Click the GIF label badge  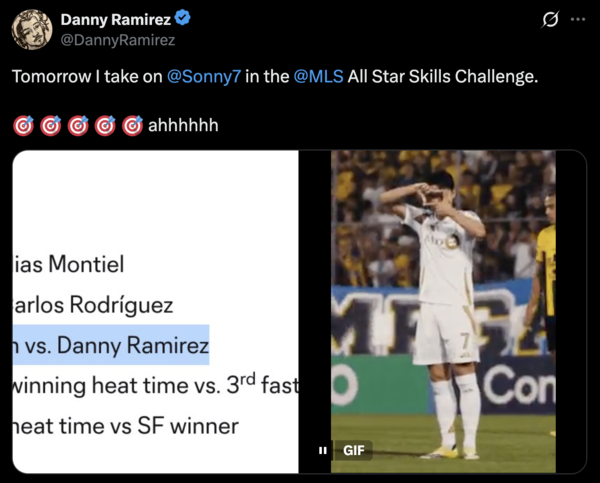353,450
